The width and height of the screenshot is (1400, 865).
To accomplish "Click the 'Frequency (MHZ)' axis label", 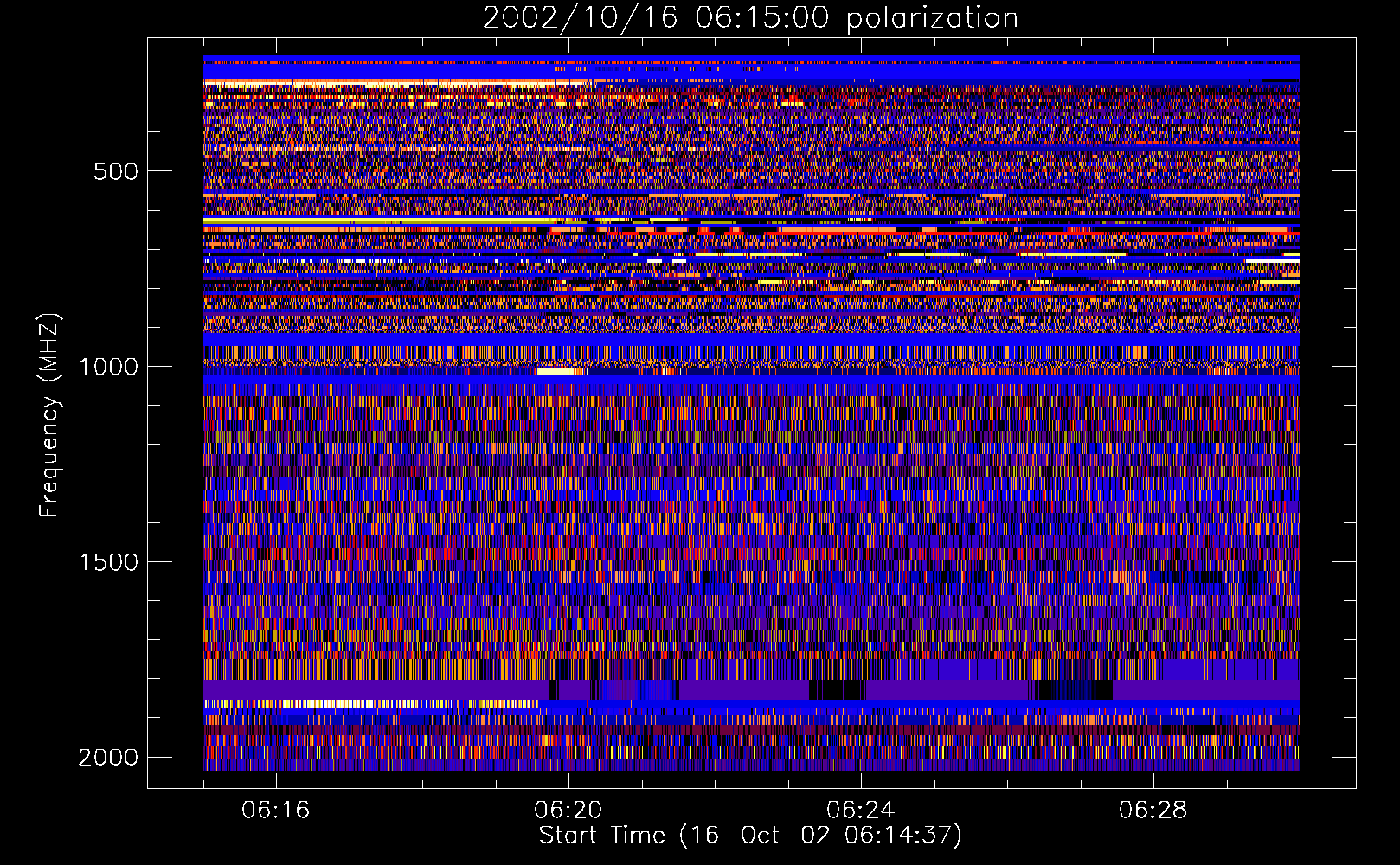I will pos(49,415).
